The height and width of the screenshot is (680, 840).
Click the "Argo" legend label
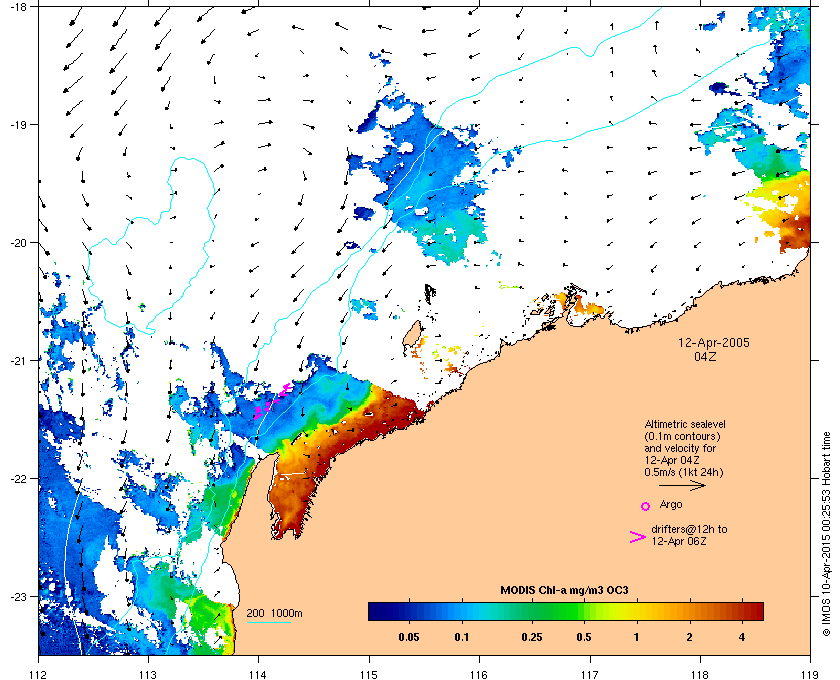coord(671,505)
